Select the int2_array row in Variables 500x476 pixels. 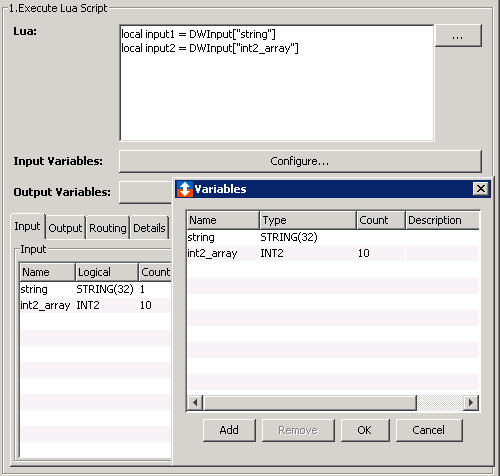coord(333,253)
